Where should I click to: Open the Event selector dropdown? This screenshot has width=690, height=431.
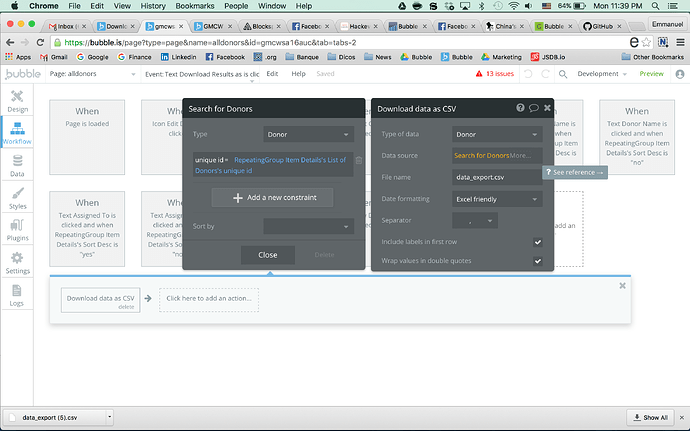click(202, 74)
